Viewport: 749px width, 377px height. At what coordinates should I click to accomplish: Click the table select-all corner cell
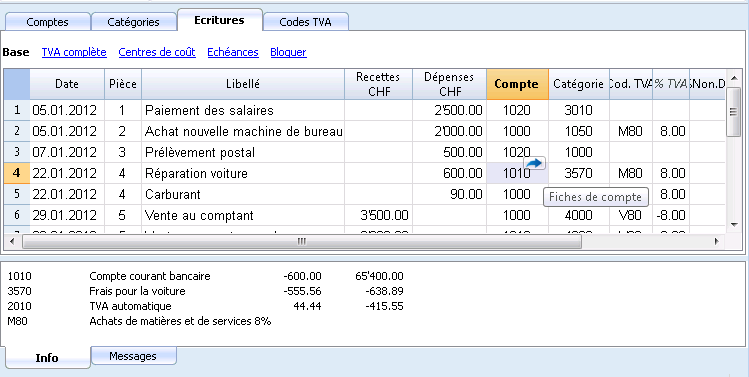point(17,84)
